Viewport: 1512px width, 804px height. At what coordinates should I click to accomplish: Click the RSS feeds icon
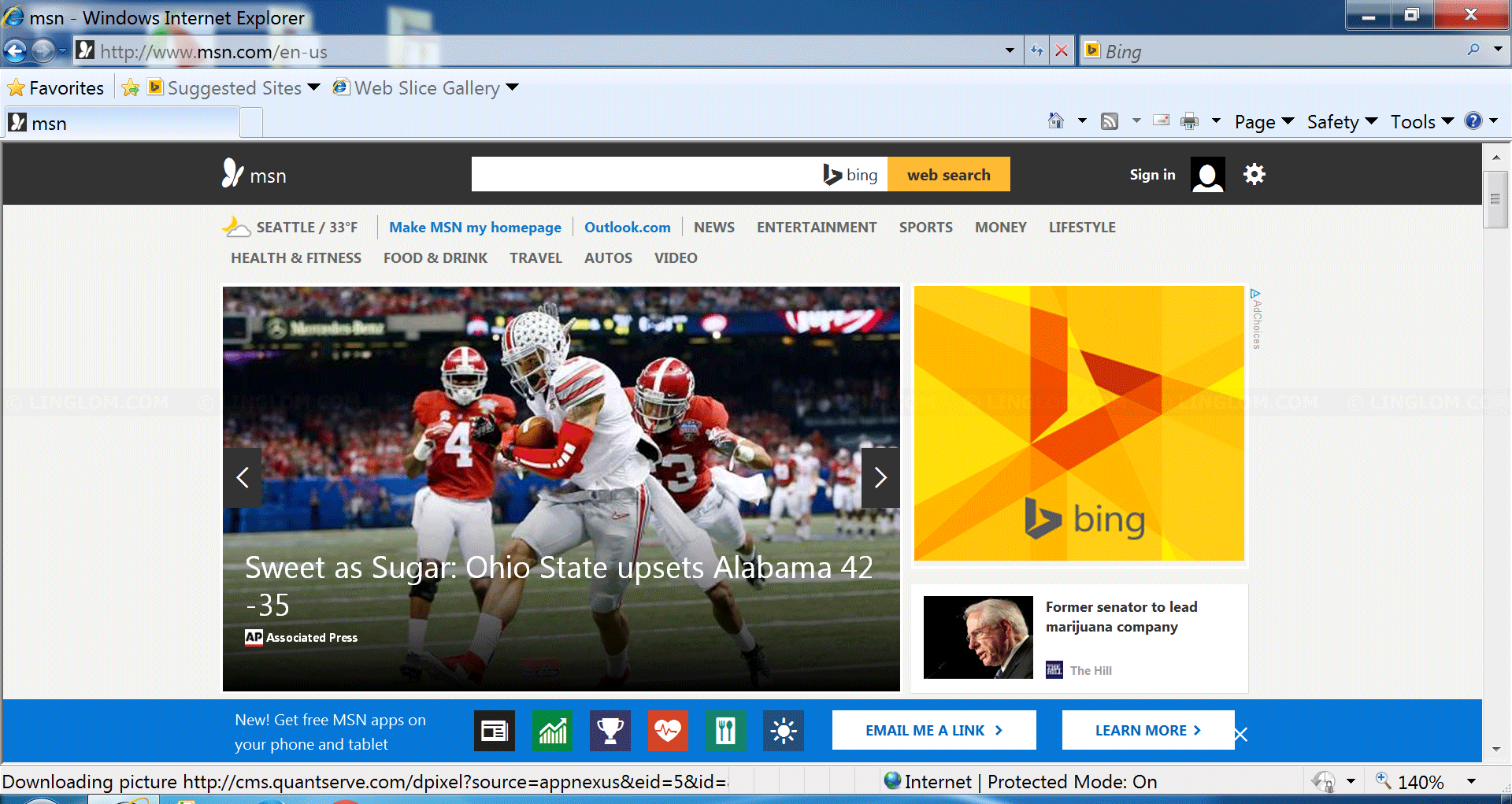[x=1110, y=121]
